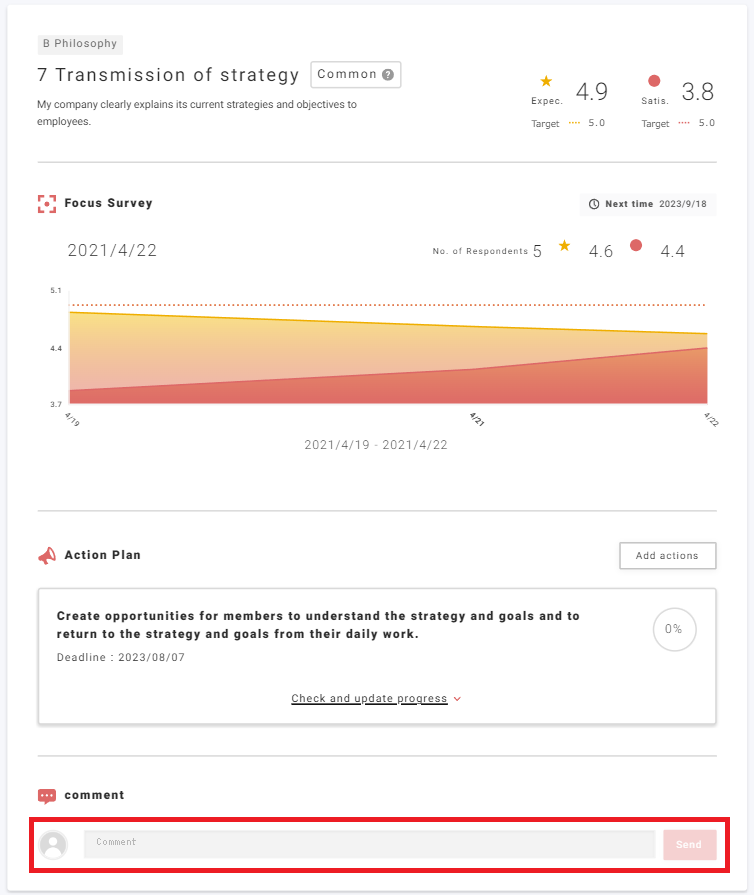This screenshot has height=895, width=754.
Task: Click the Focus Survey target icon
Action: (46, 204)
